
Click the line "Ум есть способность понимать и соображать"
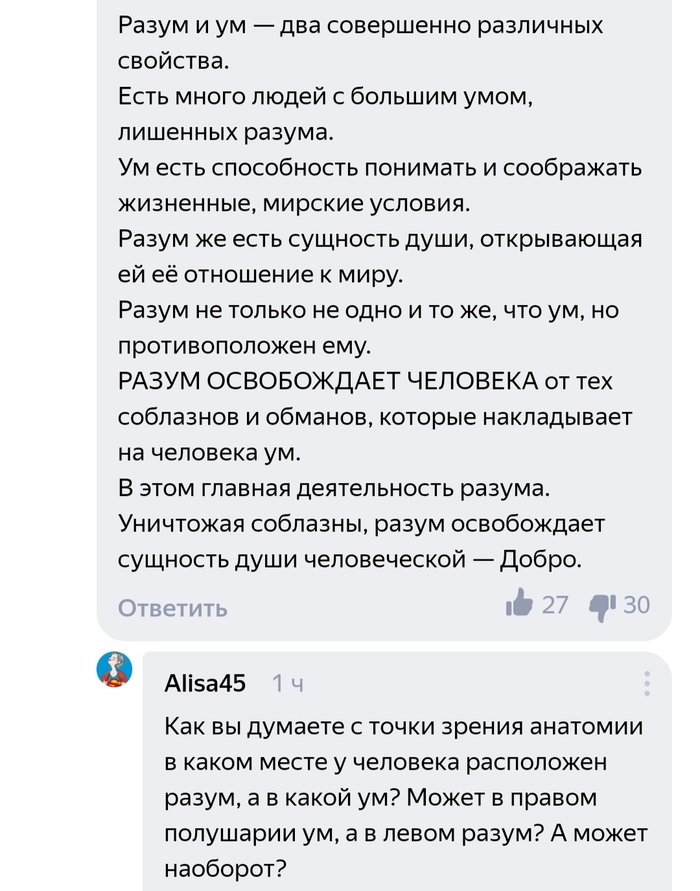[x=380, y=168]
